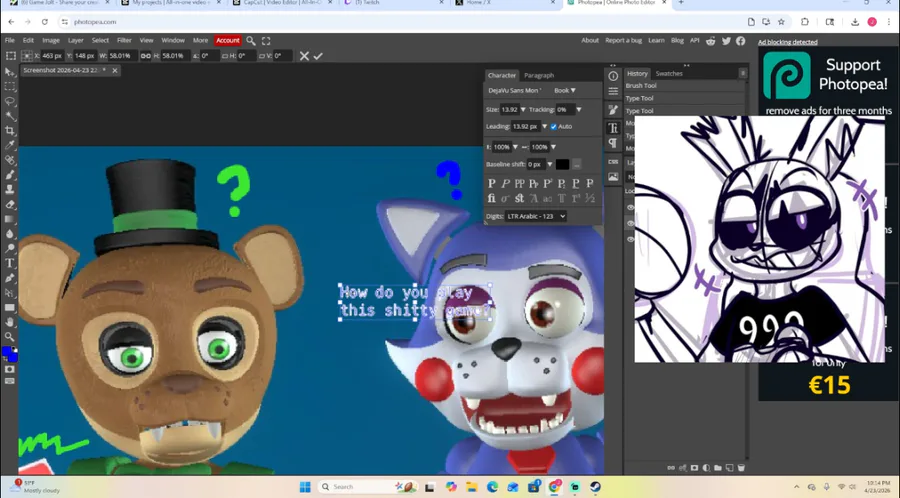Open the Size dropdown arrow
This screenshot has height=498, width=900.
[523, 110]
